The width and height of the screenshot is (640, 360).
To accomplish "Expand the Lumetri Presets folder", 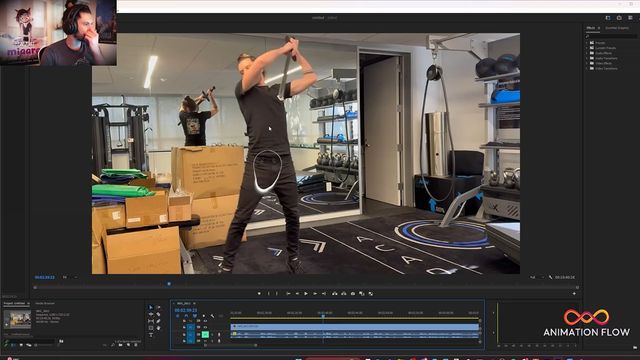I will pyautogui.click(x=587, y=48).
